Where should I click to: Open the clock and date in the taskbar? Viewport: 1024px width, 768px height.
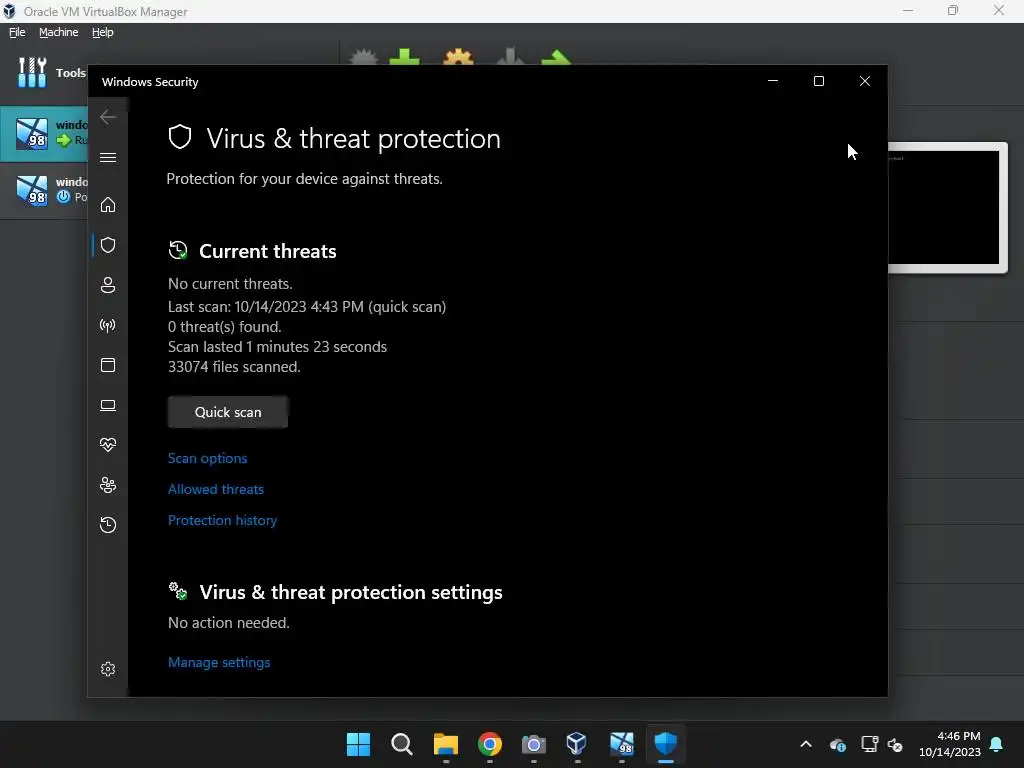(950, 744)
